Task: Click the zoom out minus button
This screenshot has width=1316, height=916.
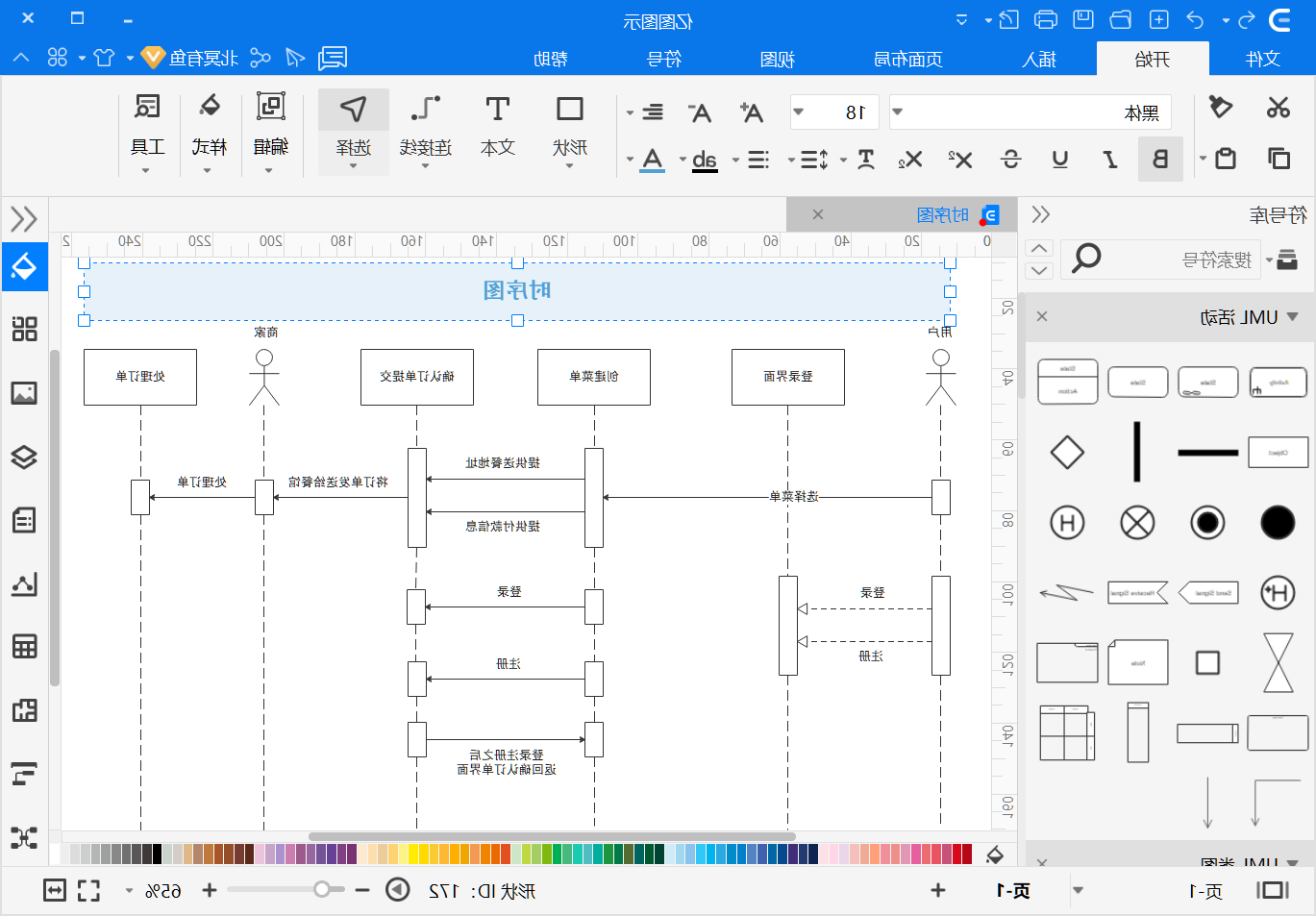Action: point(362,891)
